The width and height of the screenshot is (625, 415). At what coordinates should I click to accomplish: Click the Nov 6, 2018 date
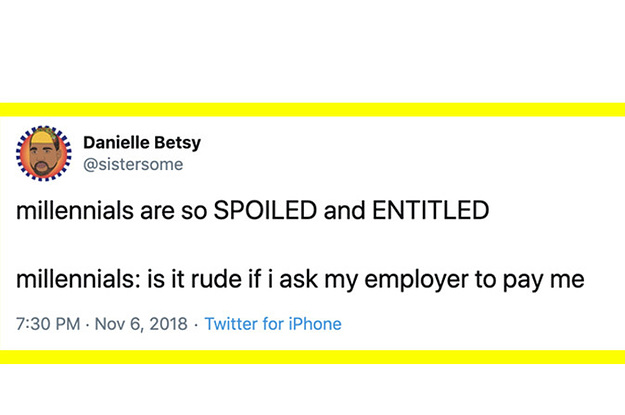[140, 324]
